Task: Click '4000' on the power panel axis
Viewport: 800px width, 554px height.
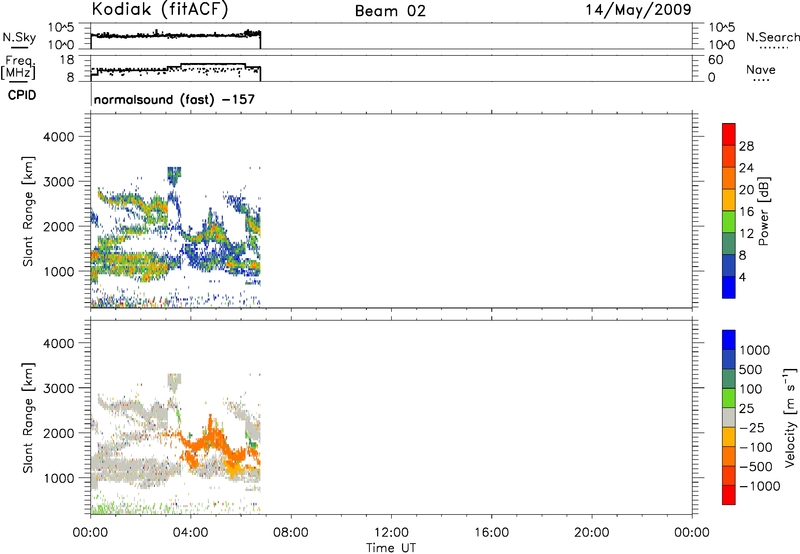Action: point(58,137)
